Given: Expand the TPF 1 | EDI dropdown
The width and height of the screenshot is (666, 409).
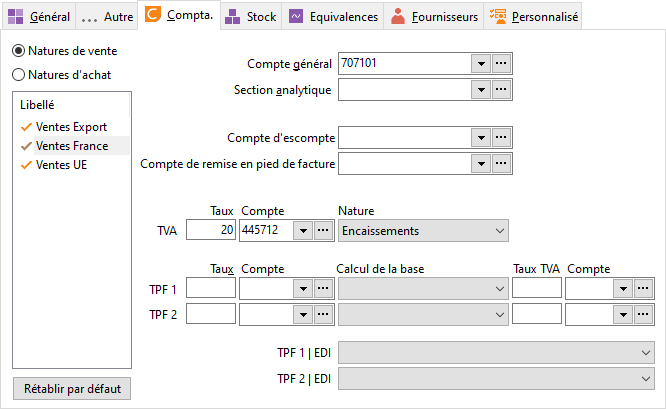Looking at the screenshot, I should (496, 353).
